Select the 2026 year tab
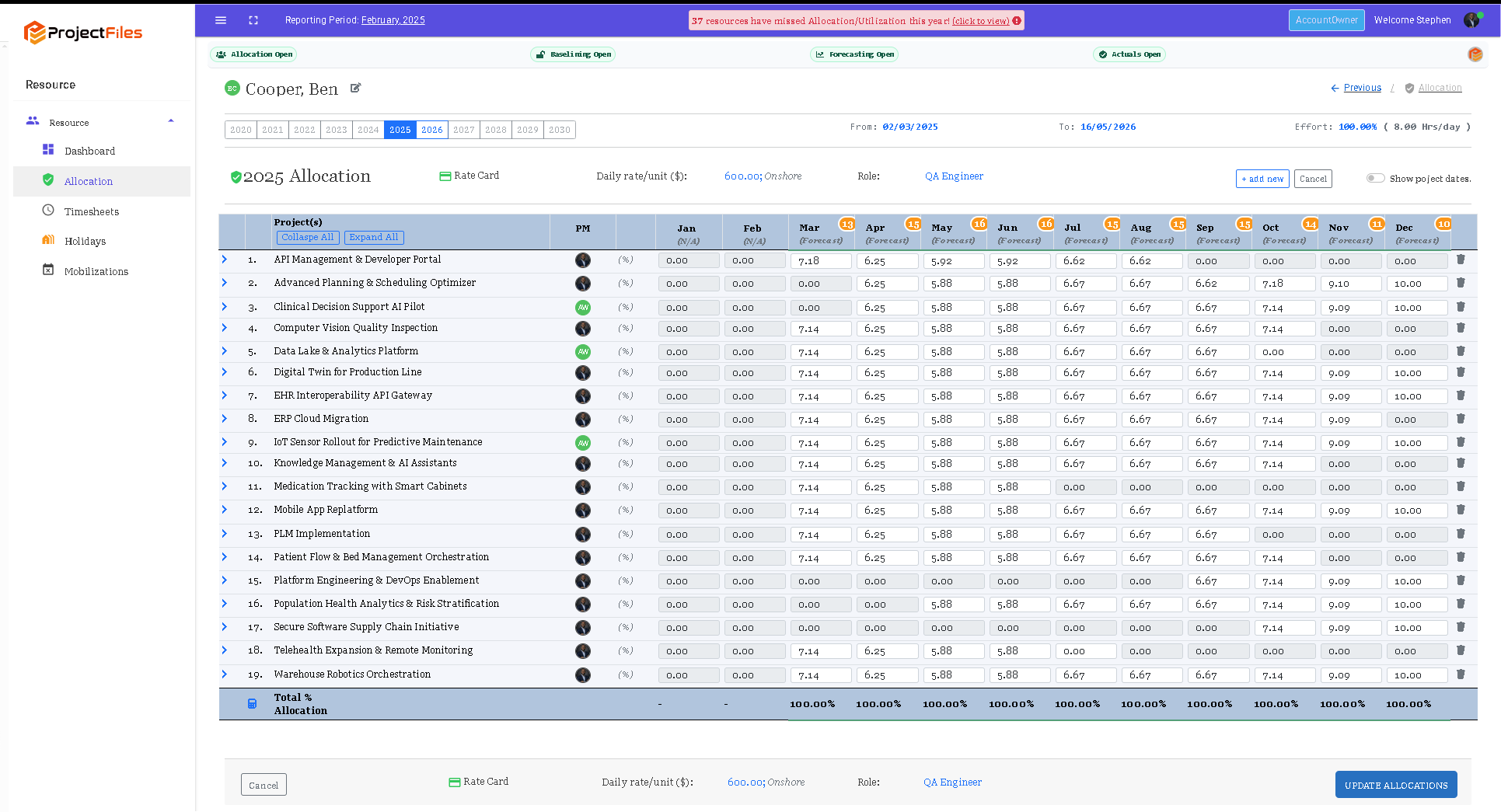Viewport: 1501px width, 812px height. point(432,130)
